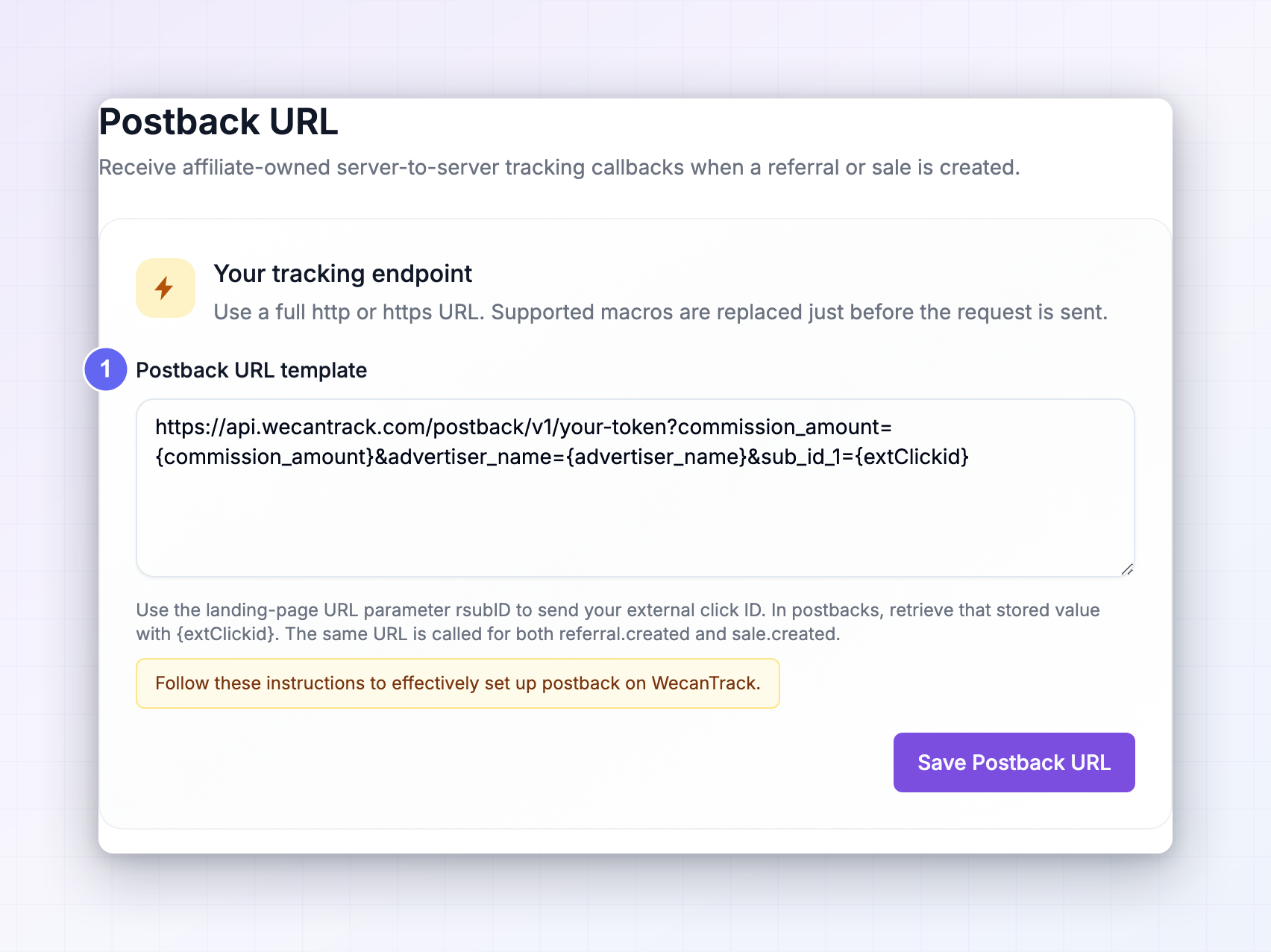Click {advertiser_name} macro inside the template
Screen dimensions: 1271x952
(656, 457)
